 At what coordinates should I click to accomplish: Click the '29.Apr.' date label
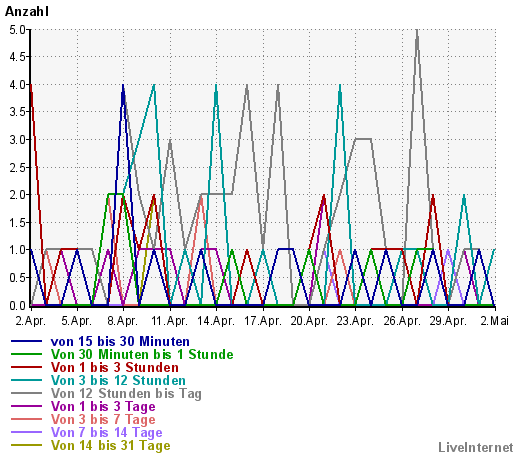(x=448, y=321)
